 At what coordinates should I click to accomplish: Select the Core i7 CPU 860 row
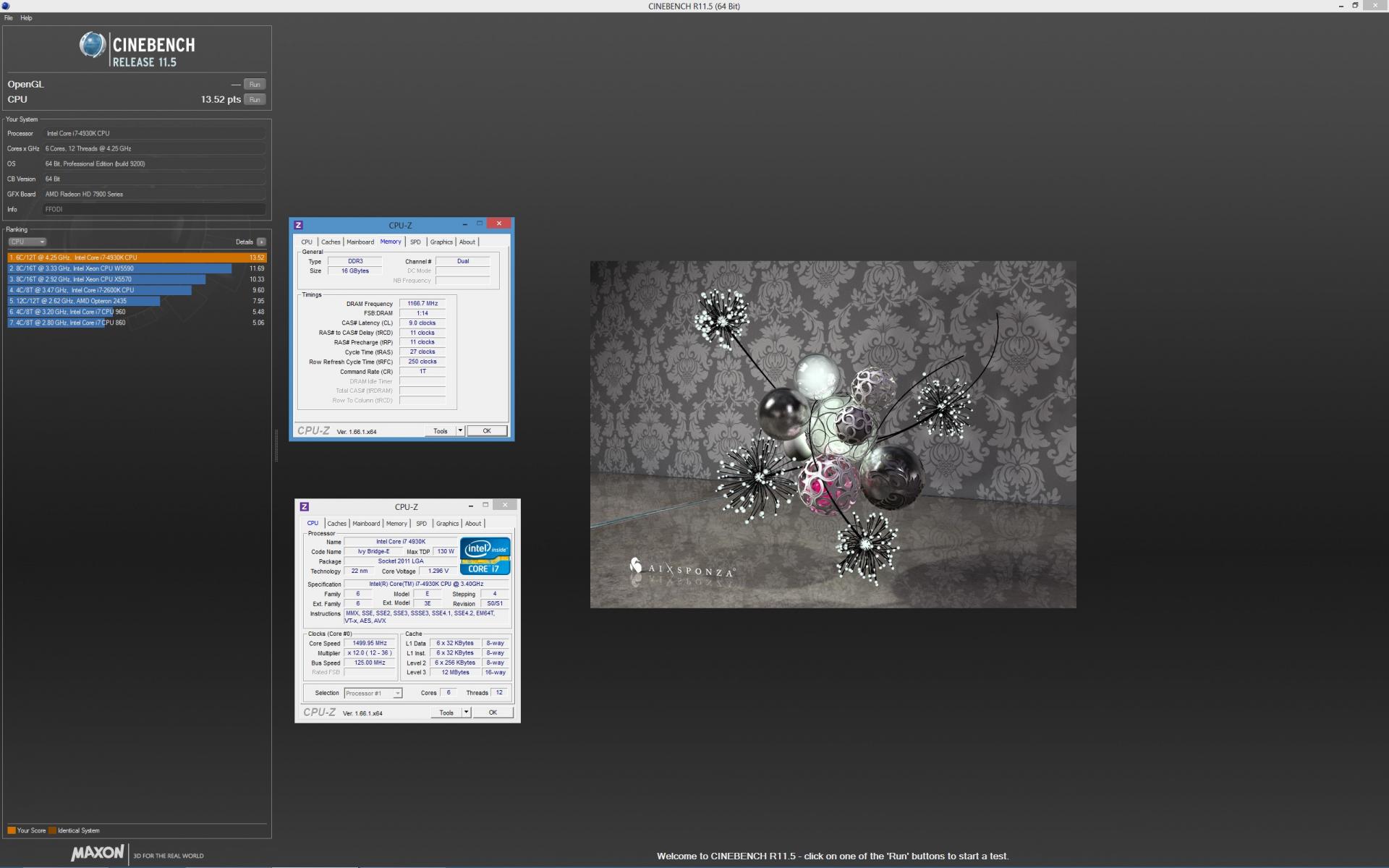137,323
